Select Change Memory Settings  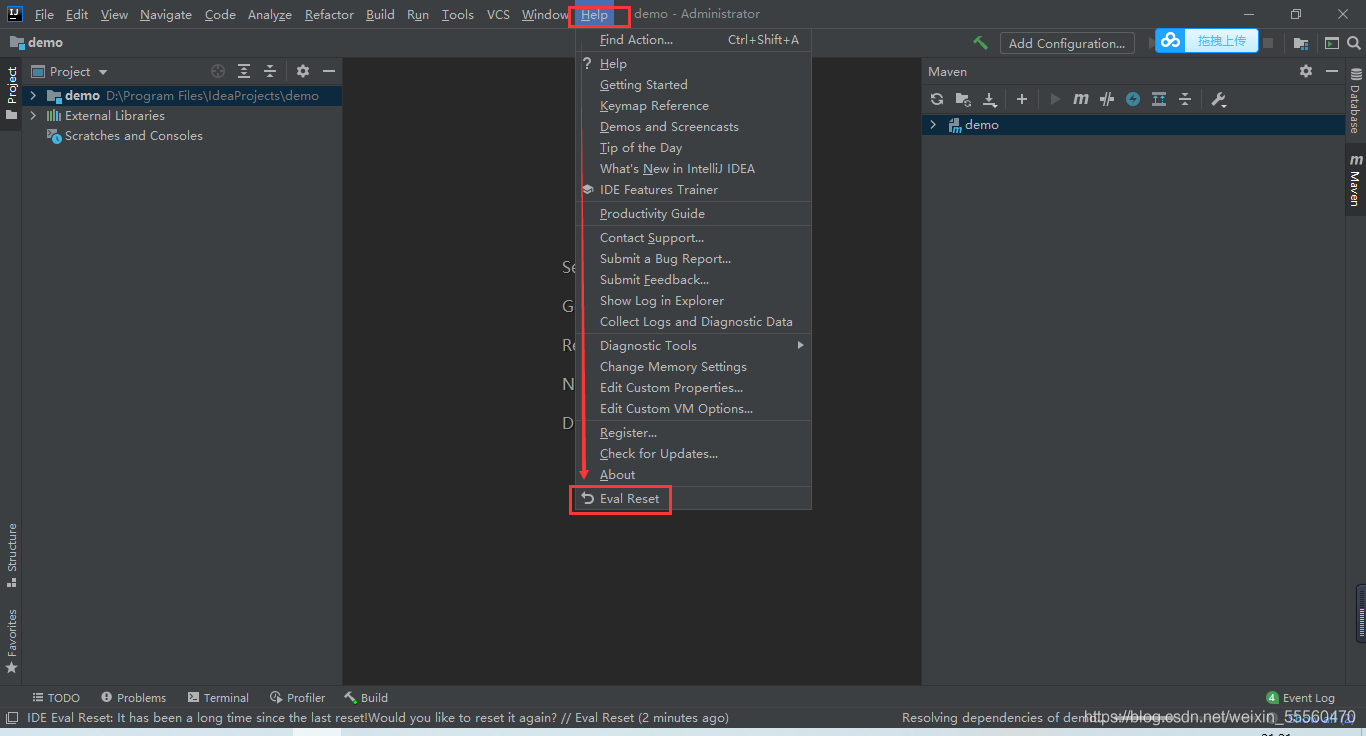693,367
